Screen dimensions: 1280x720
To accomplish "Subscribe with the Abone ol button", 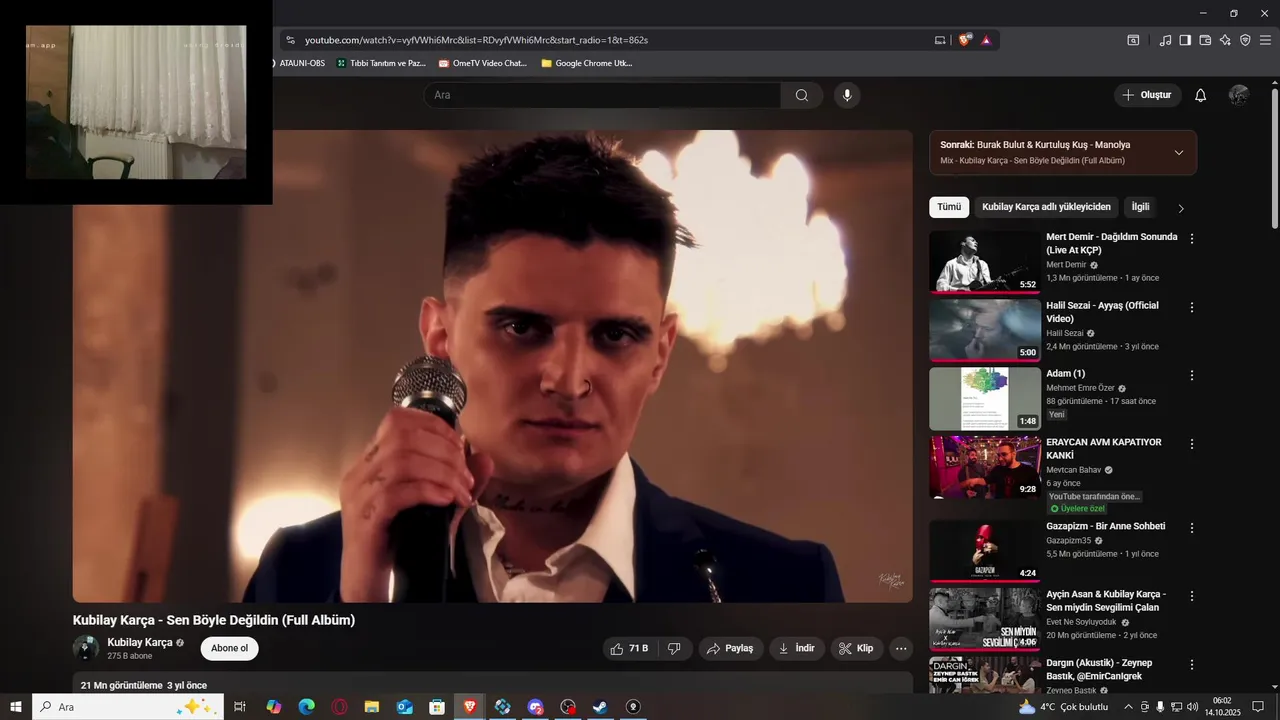I will [229, 648].
